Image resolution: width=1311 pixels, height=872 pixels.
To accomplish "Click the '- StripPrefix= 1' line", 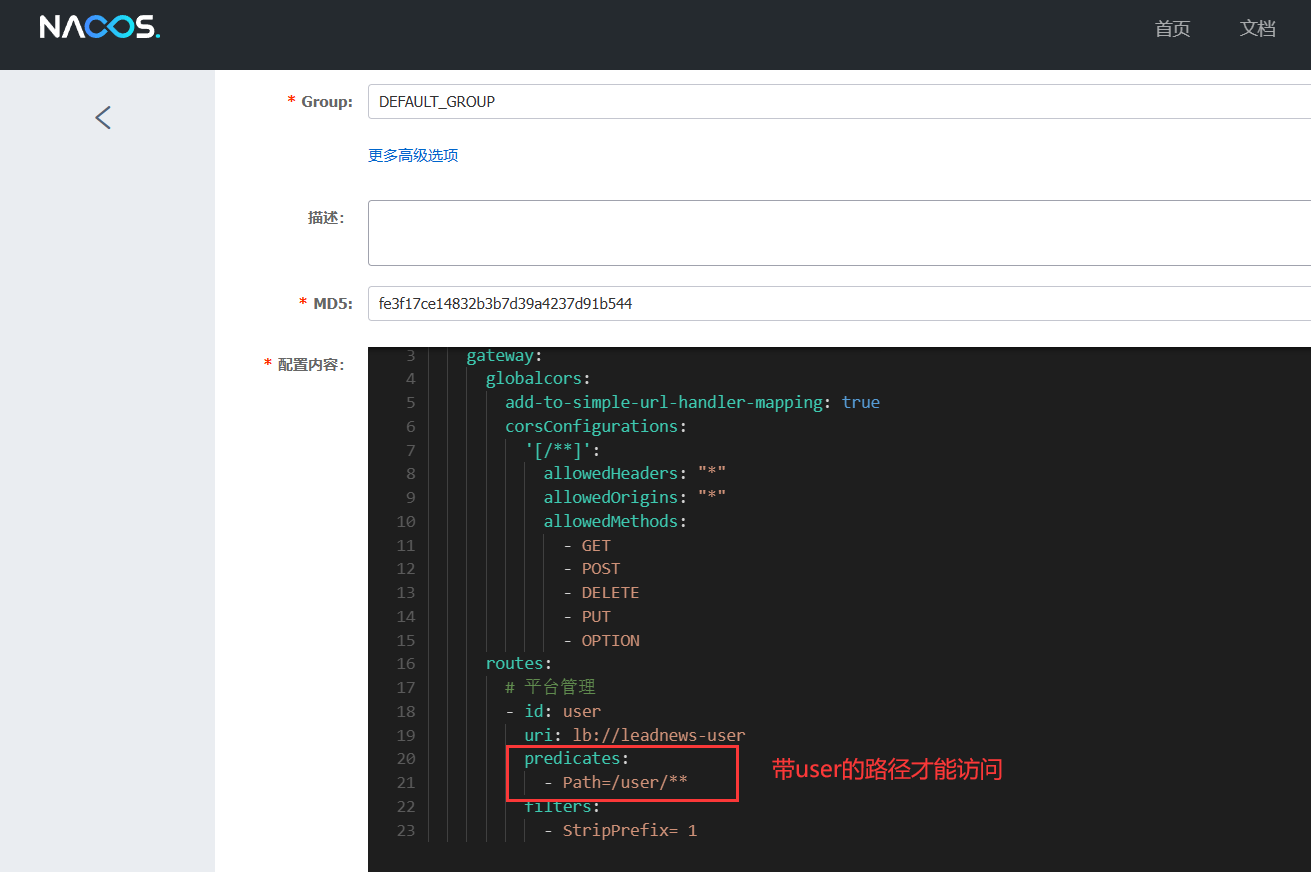I will coord(620,830).
